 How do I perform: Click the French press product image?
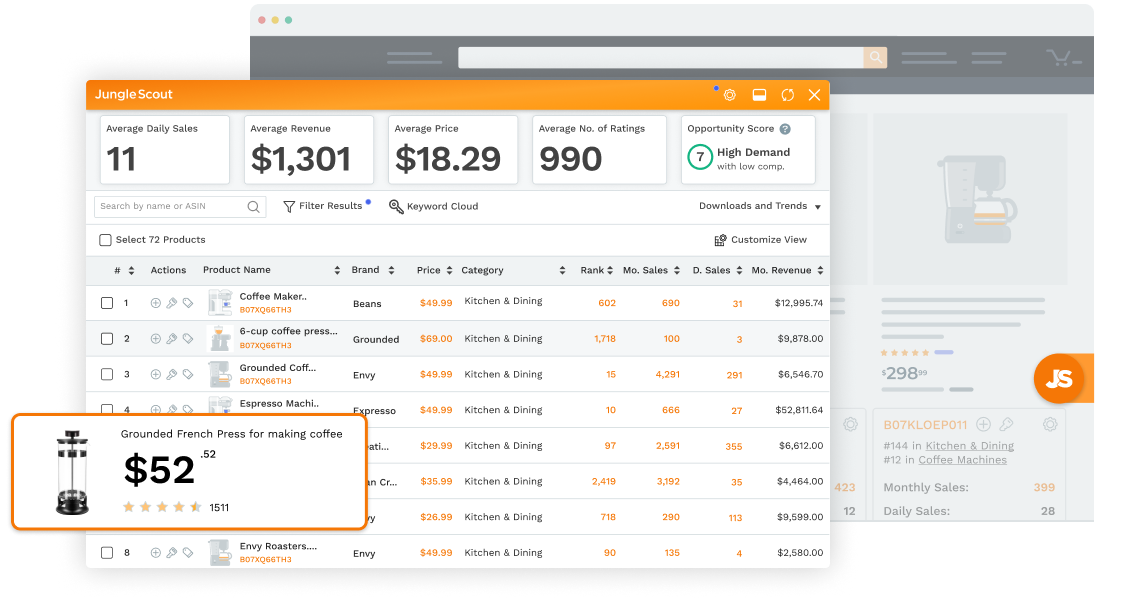(x=72, y=472)
